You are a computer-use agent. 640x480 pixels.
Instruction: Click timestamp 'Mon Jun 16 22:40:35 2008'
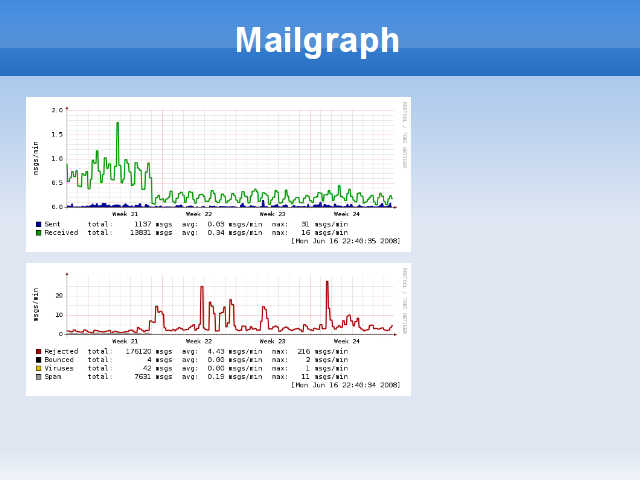point(346,241)
